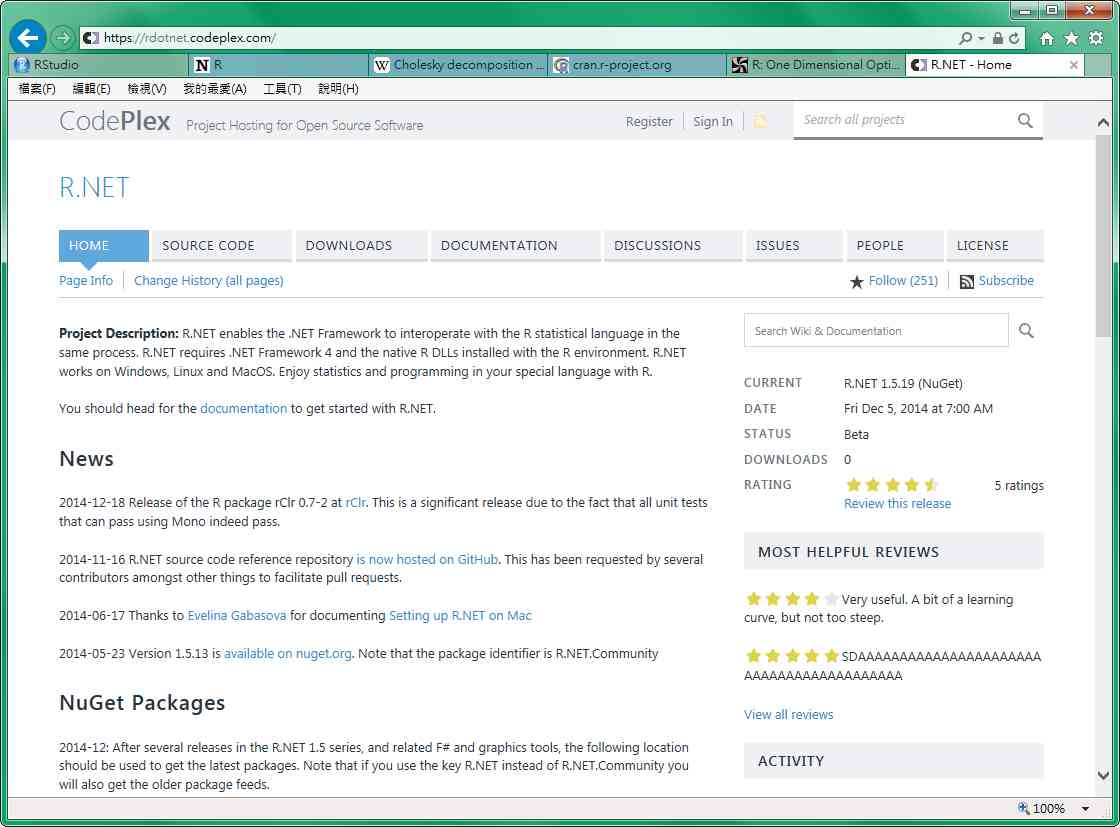Click the Register link

click(x=649, y=121)
